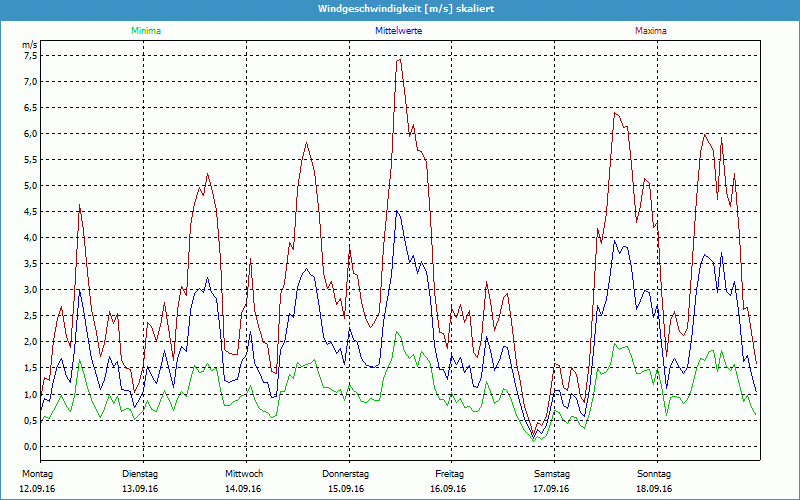This screenshot has height=500, width=800.
Task: Click the Dienstag day label
Action: coord(140,474)
